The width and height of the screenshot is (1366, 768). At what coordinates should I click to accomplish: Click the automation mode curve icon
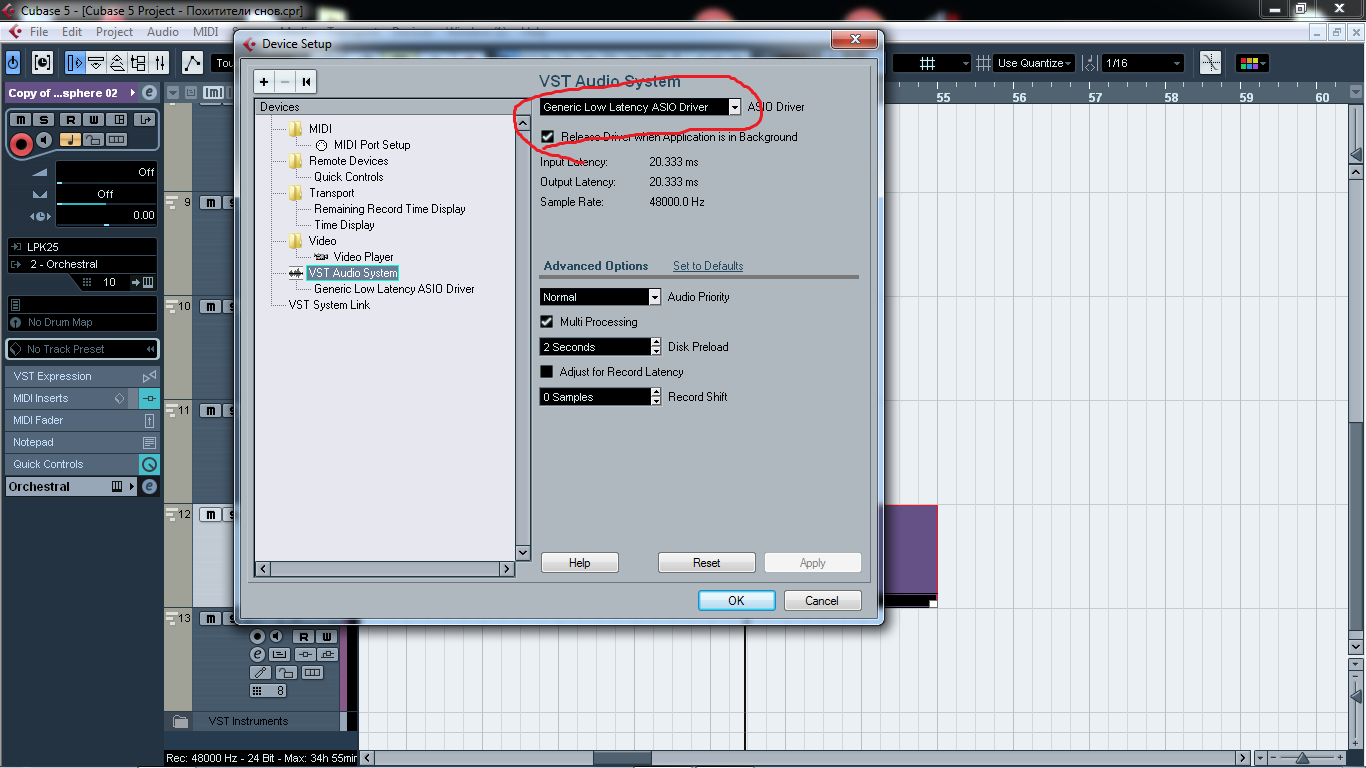[193, 63]
